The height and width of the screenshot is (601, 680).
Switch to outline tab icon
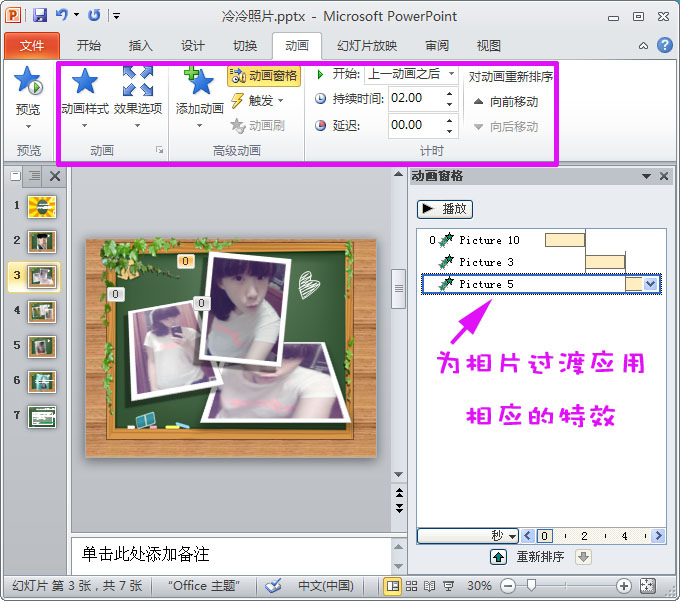[34, 176]
